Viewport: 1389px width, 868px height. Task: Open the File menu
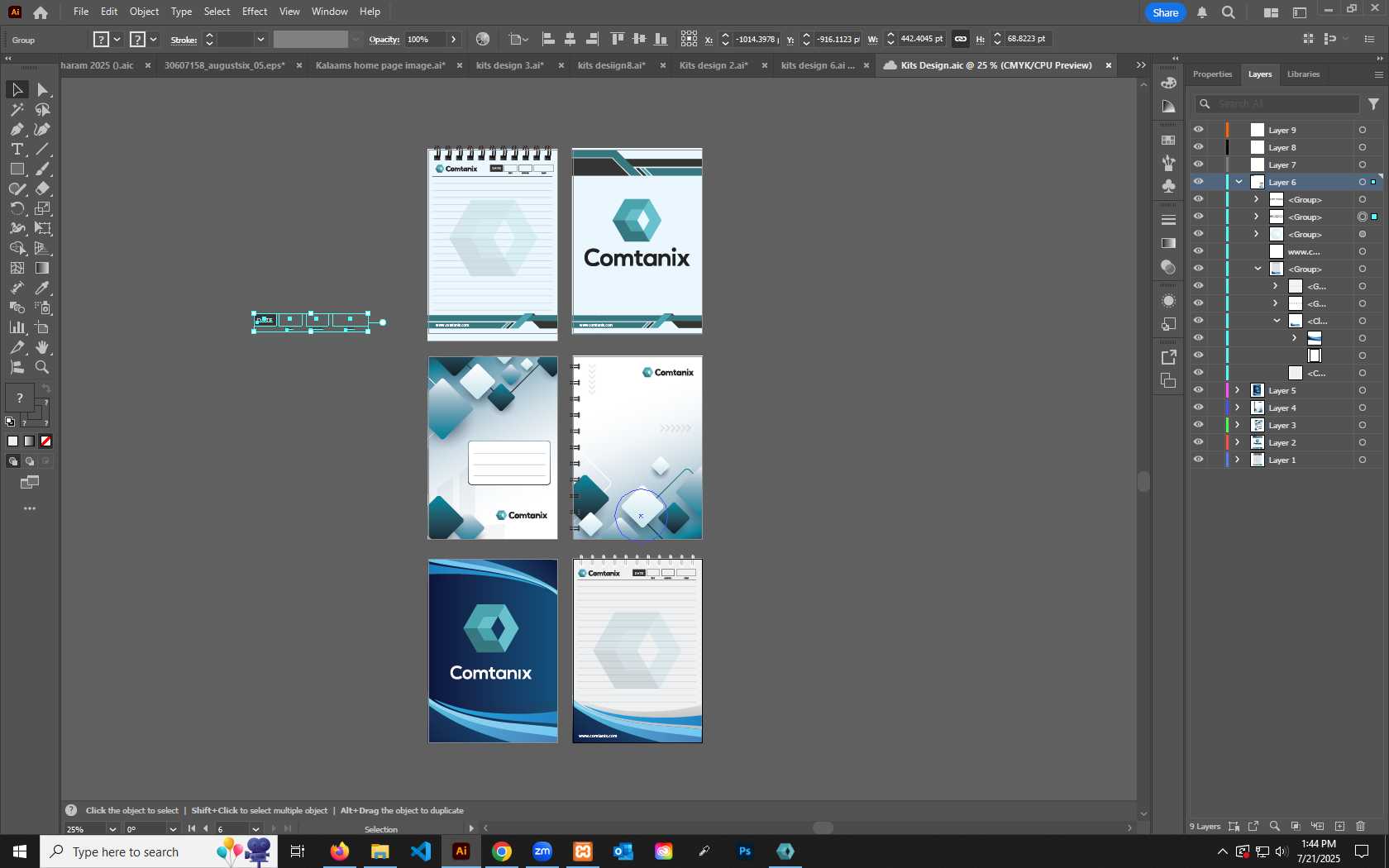point(81,12)
